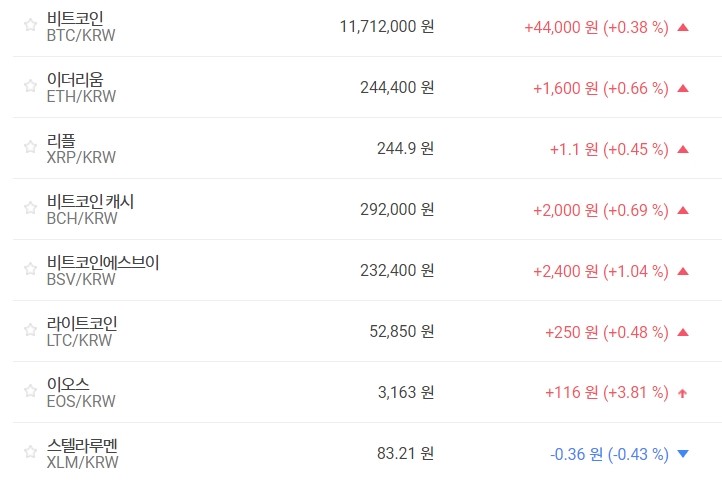This screenshot has height=481, width=722.
Task: Add Ripple XRP/KRW to favorites
Action: (x=30, y=148)
